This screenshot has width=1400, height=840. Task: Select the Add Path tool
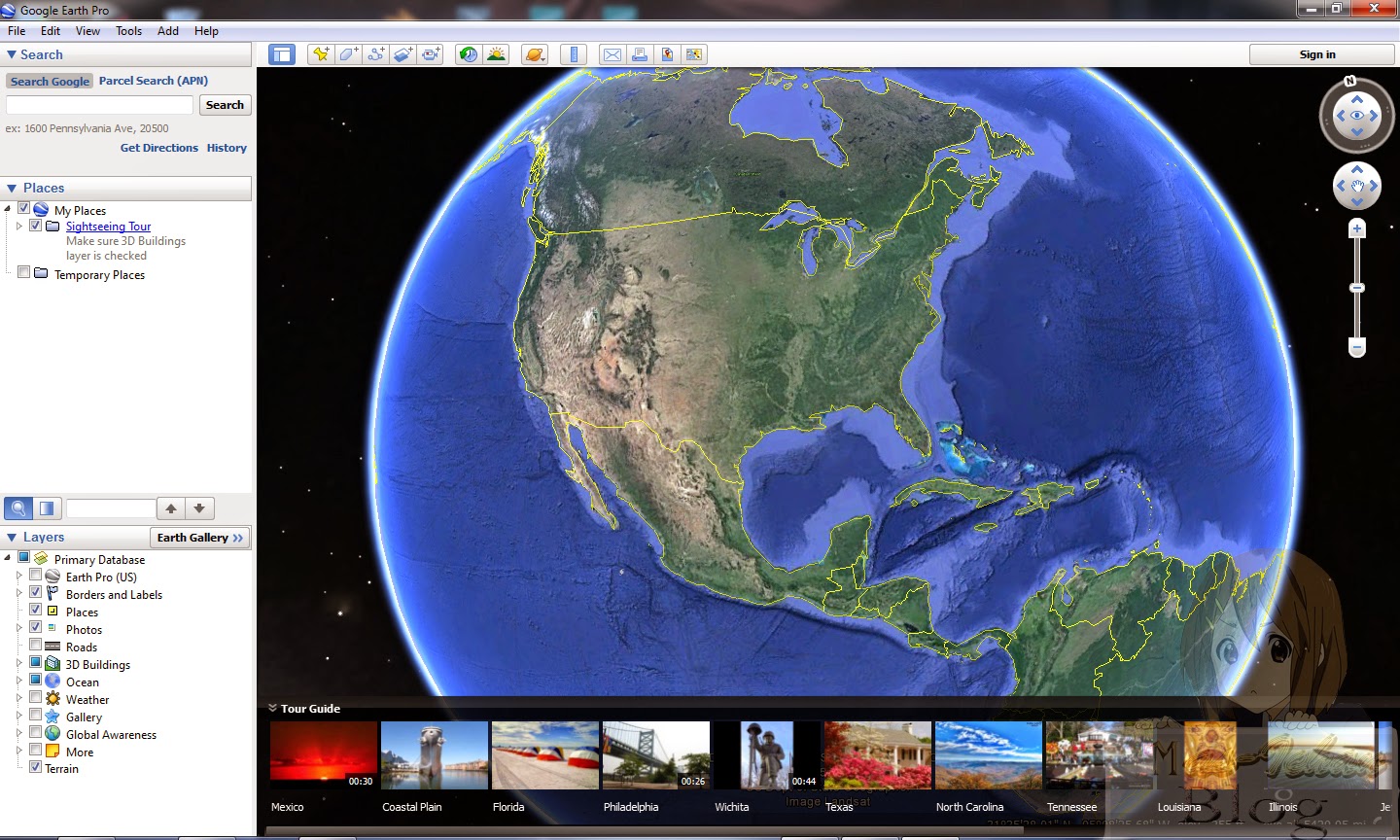coord(375,54)
